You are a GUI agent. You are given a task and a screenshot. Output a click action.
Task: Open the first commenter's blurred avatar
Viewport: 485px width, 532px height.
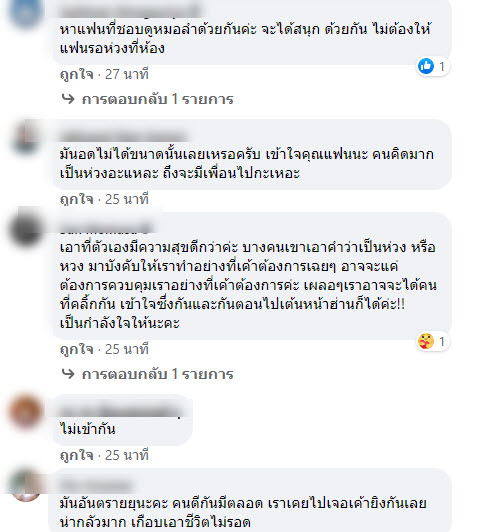coord(26,12)
